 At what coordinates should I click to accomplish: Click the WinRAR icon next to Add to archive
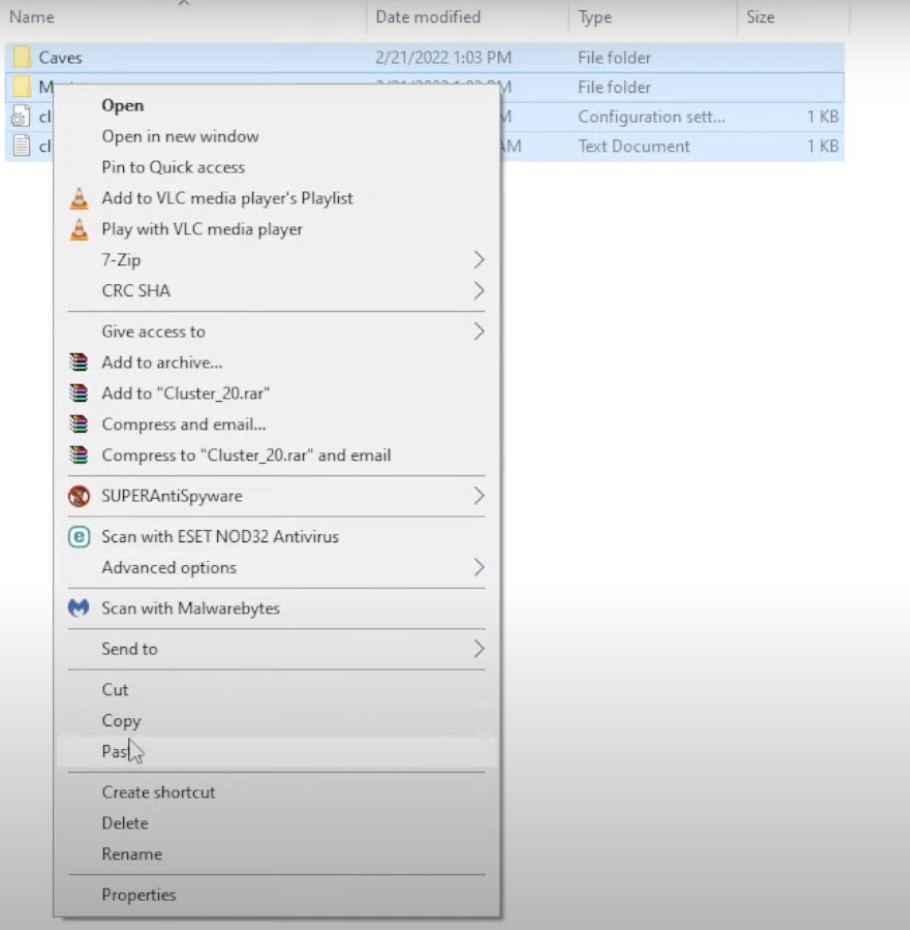pos(79,363)
